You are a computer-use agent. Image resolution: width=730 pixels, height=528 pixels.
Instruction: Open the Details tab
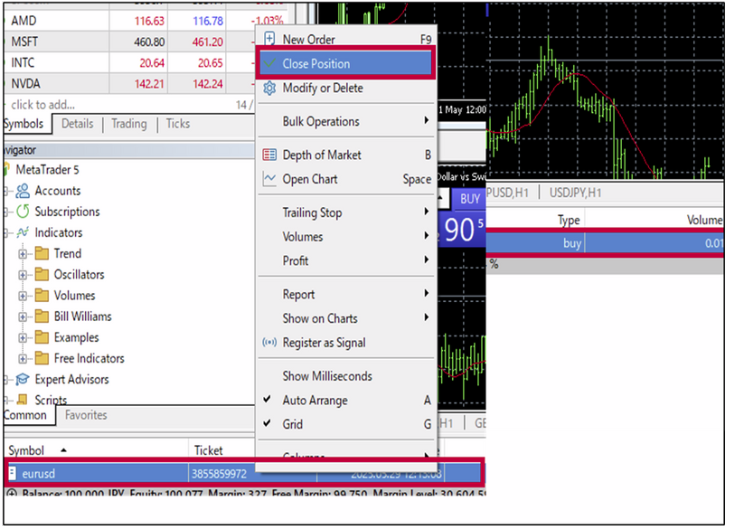(77, 124)
